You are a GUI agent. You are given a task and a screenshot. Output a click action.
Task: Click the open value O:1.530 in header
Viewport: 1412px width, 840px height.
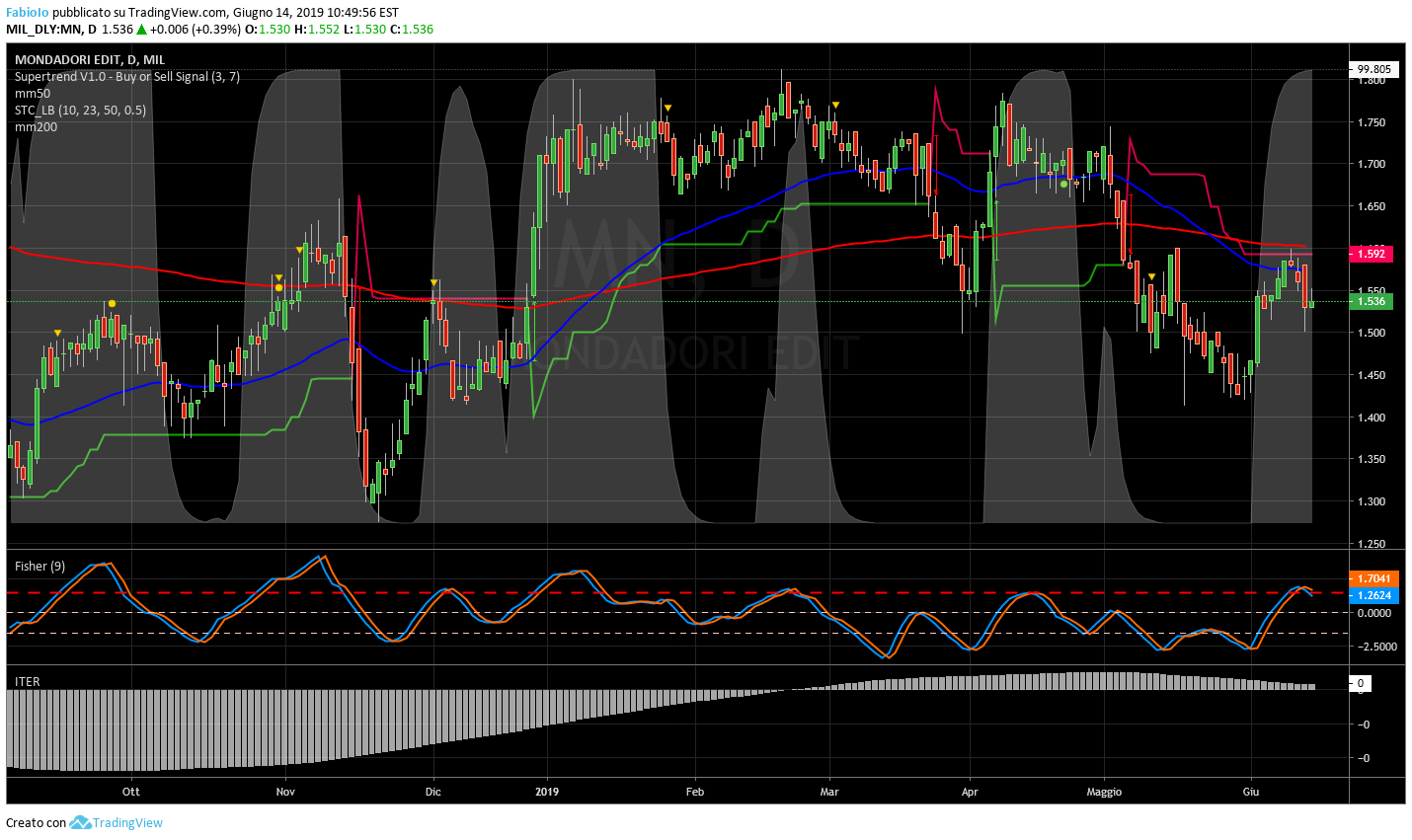(x=268, y=30)
